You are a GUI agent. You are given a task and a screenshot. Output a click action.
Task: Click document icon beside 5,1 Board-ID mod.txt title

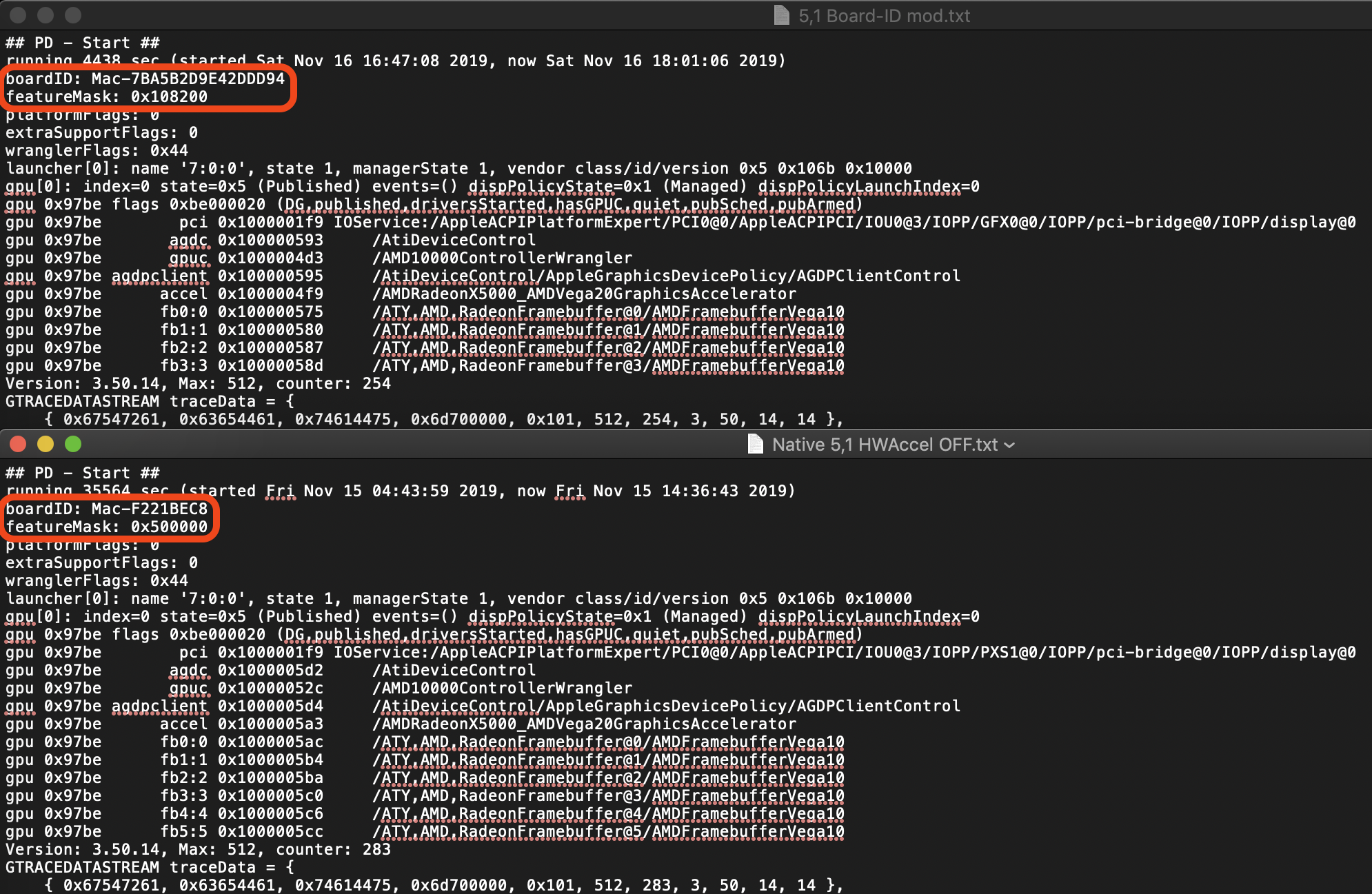(x=781, y=15)
